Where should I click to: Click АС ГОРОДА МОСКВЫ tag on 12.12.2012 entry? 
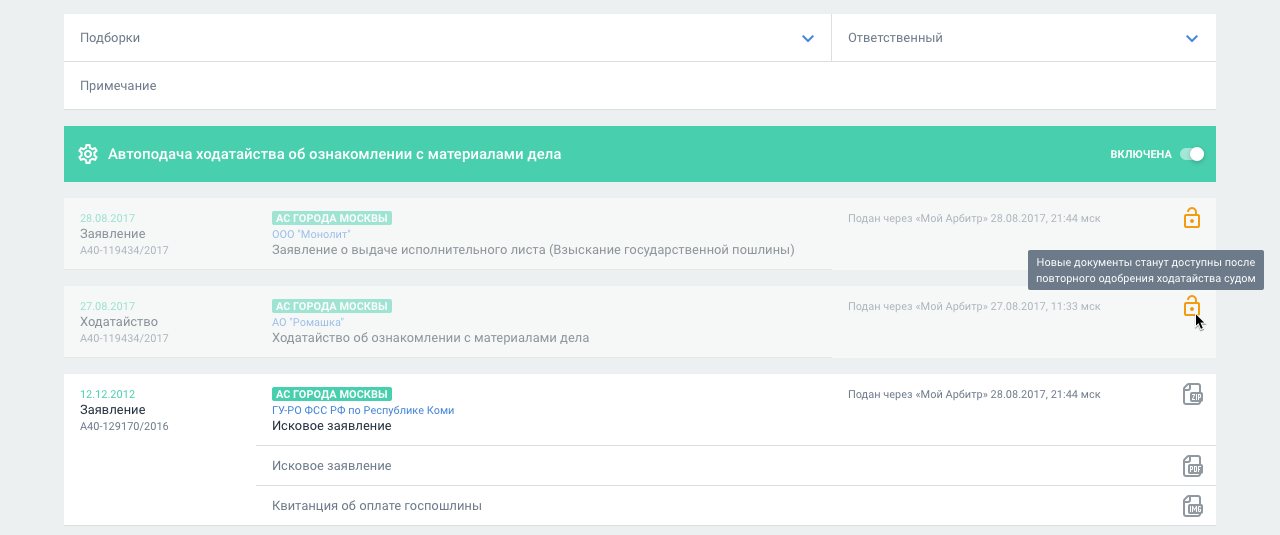click(331, 394)
